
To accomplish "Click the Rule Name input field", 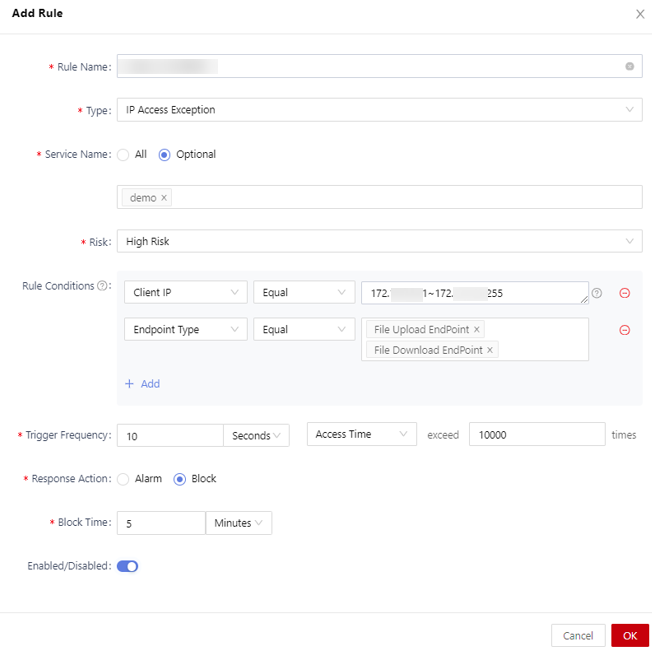I will [x=379, y=66].
